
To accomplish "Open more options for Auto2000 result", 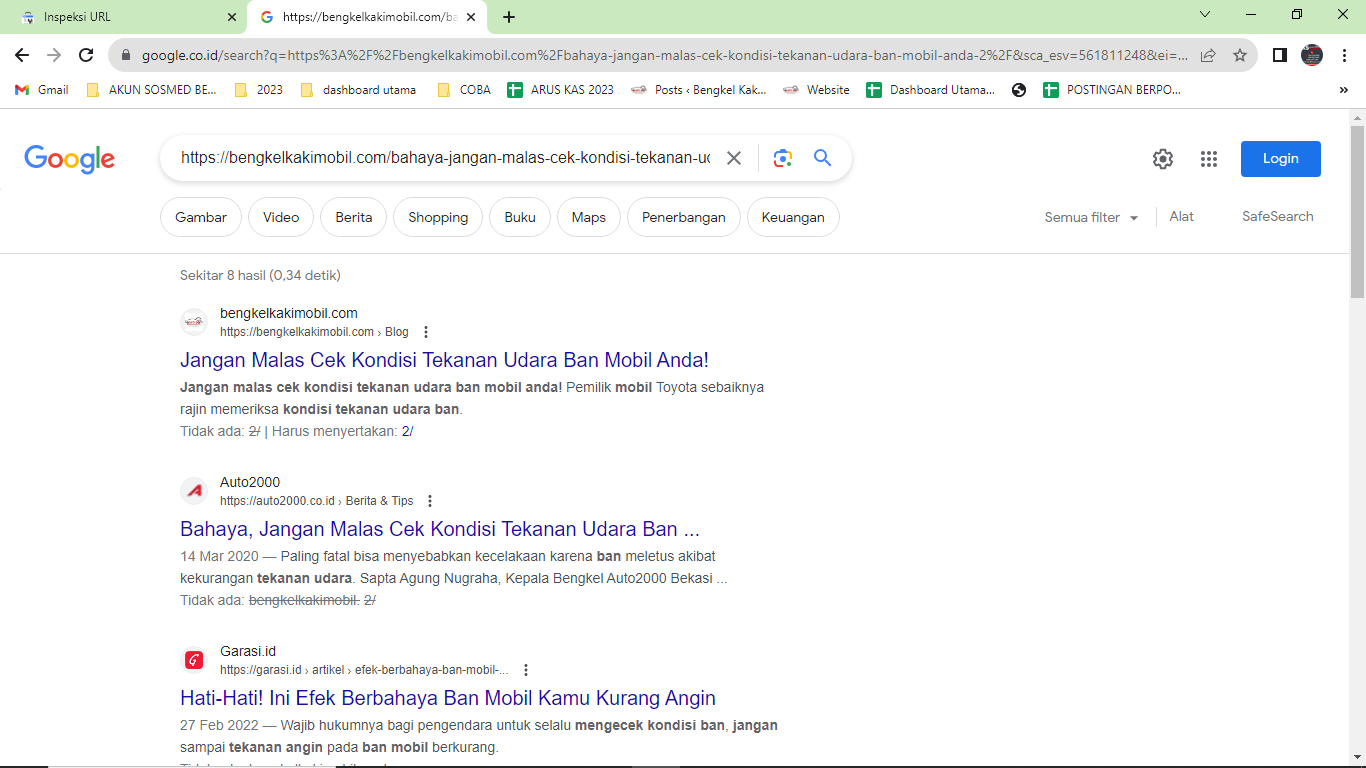I will [430, 501].
